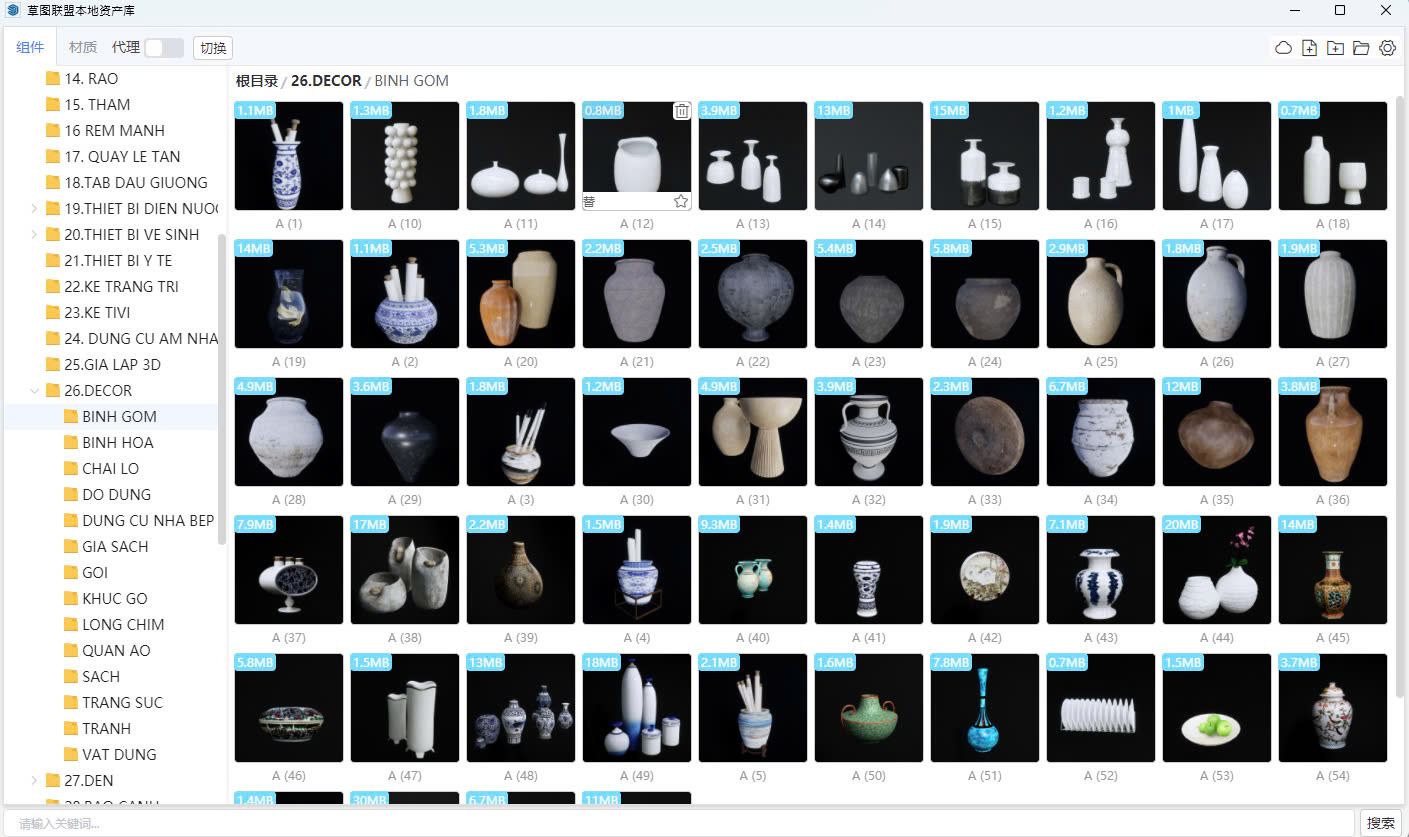The image size is (1409, 837).
Task: Click the keyword search input field
Action: click(x=680, y=823)
